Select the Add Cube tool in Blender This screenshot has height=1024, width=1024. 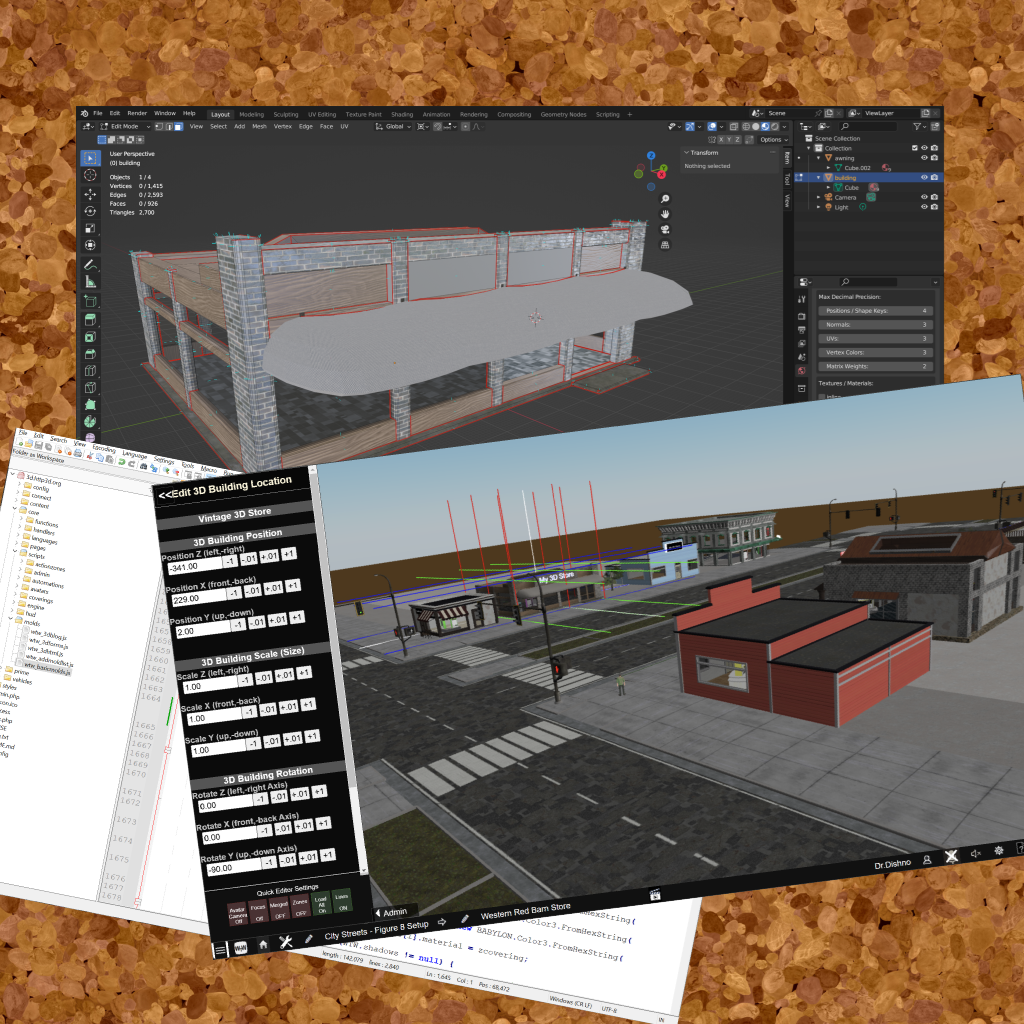91,301
